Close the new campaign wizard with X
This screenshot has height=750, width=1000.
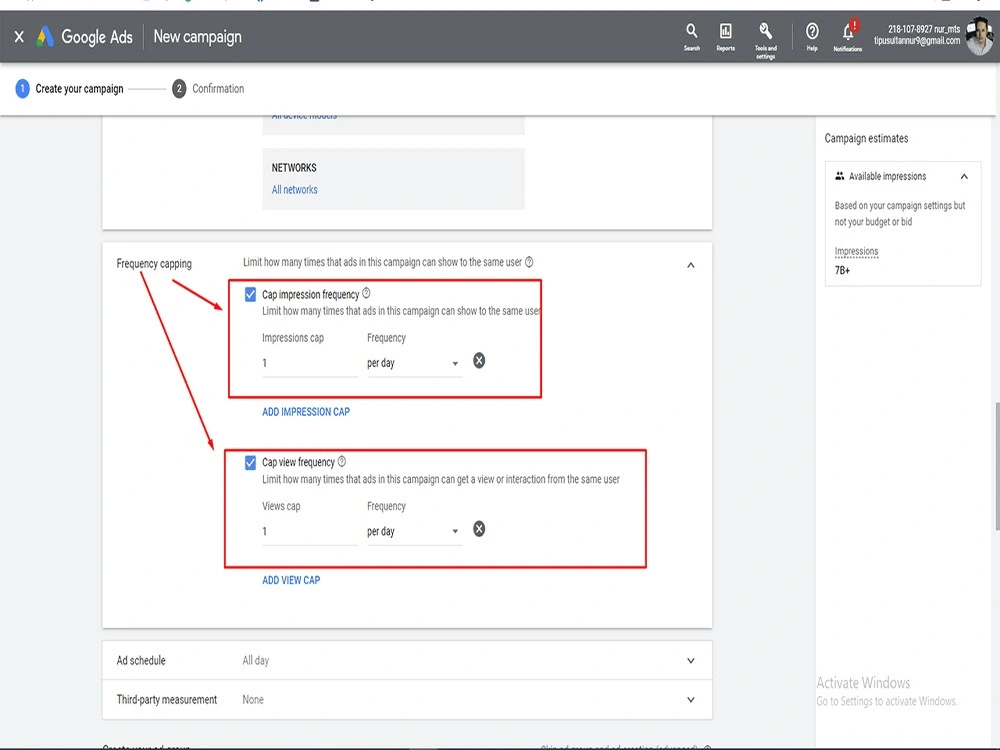[x=19, y=37]
